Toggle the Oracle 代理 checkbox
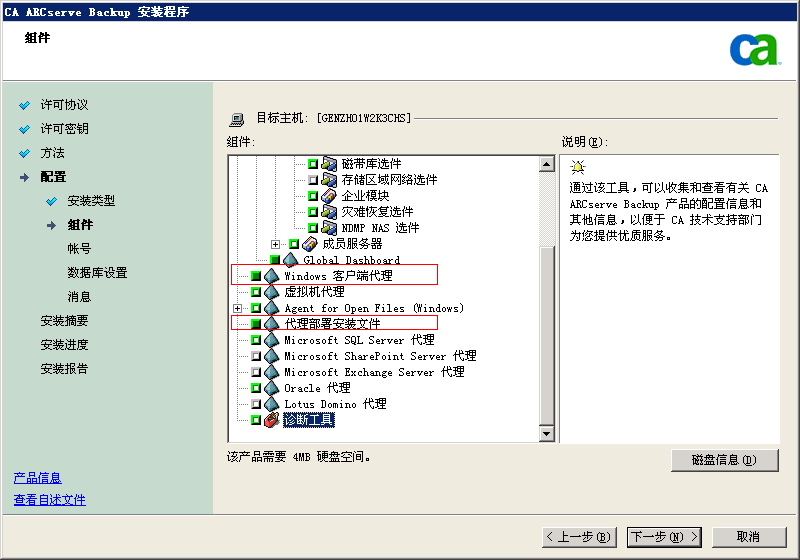800x560 pixels. [256, 388]
